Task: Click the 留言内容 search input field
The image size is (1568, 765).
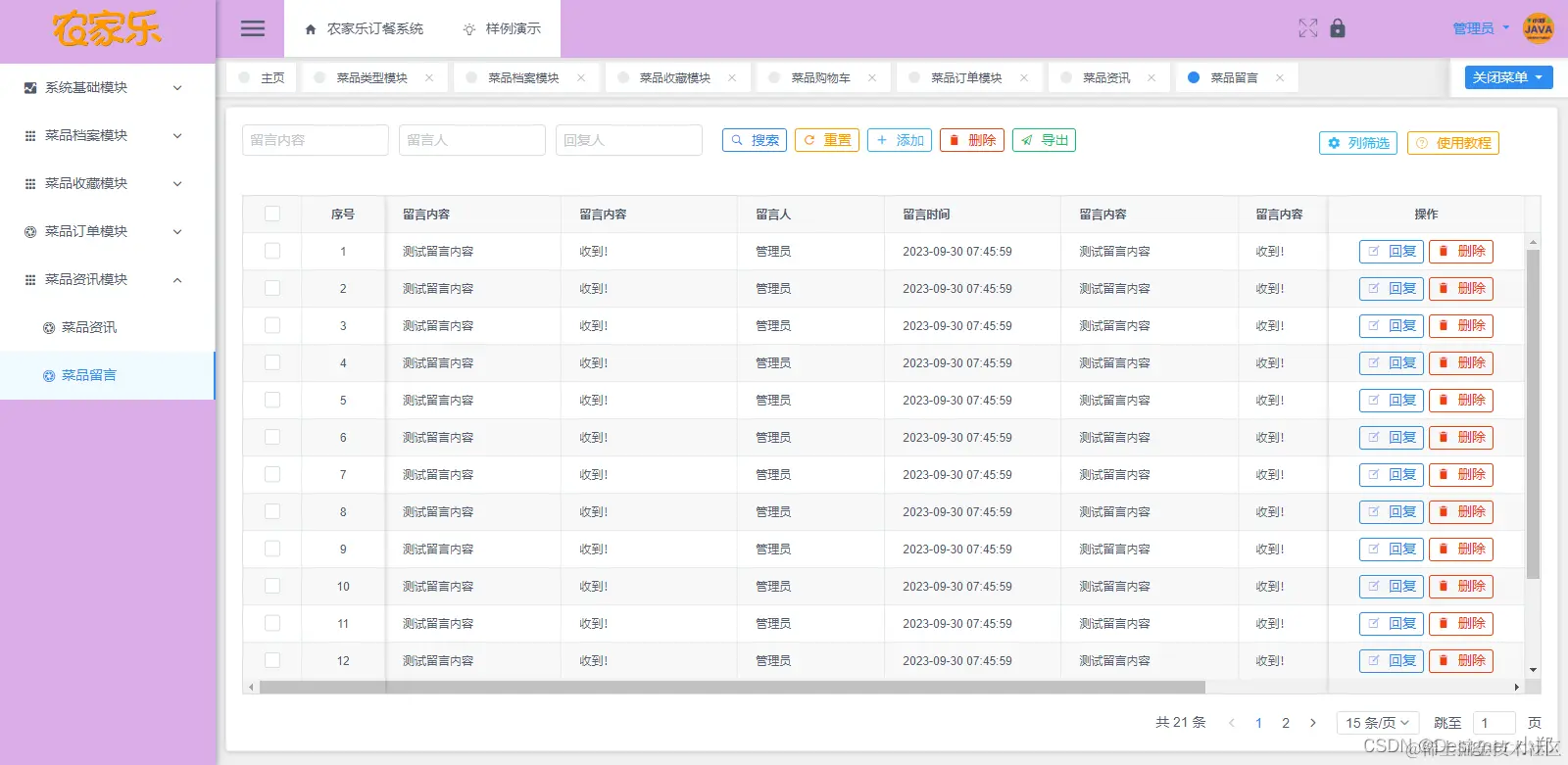Action: pyautogui.click(x=316, y=140)
